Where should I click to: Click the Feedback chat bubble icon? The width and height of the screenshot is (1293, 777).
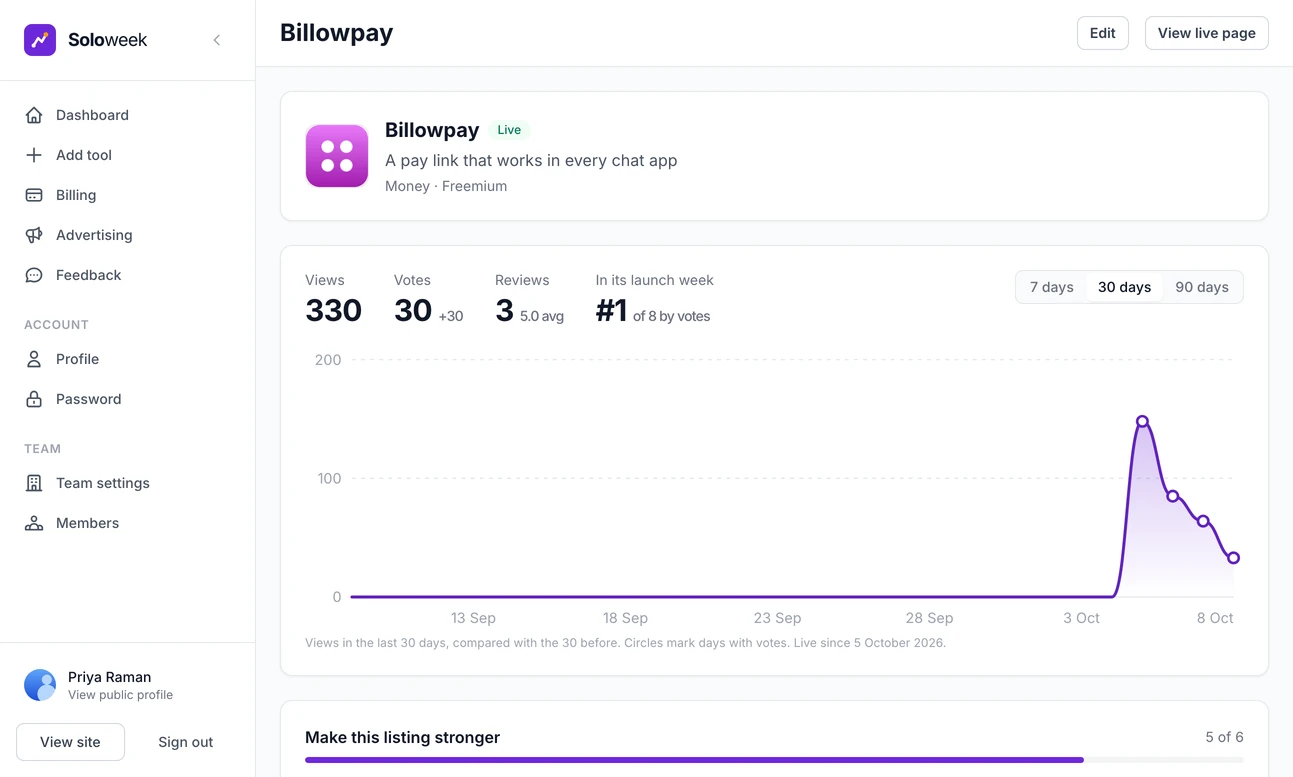pos(34,275)
